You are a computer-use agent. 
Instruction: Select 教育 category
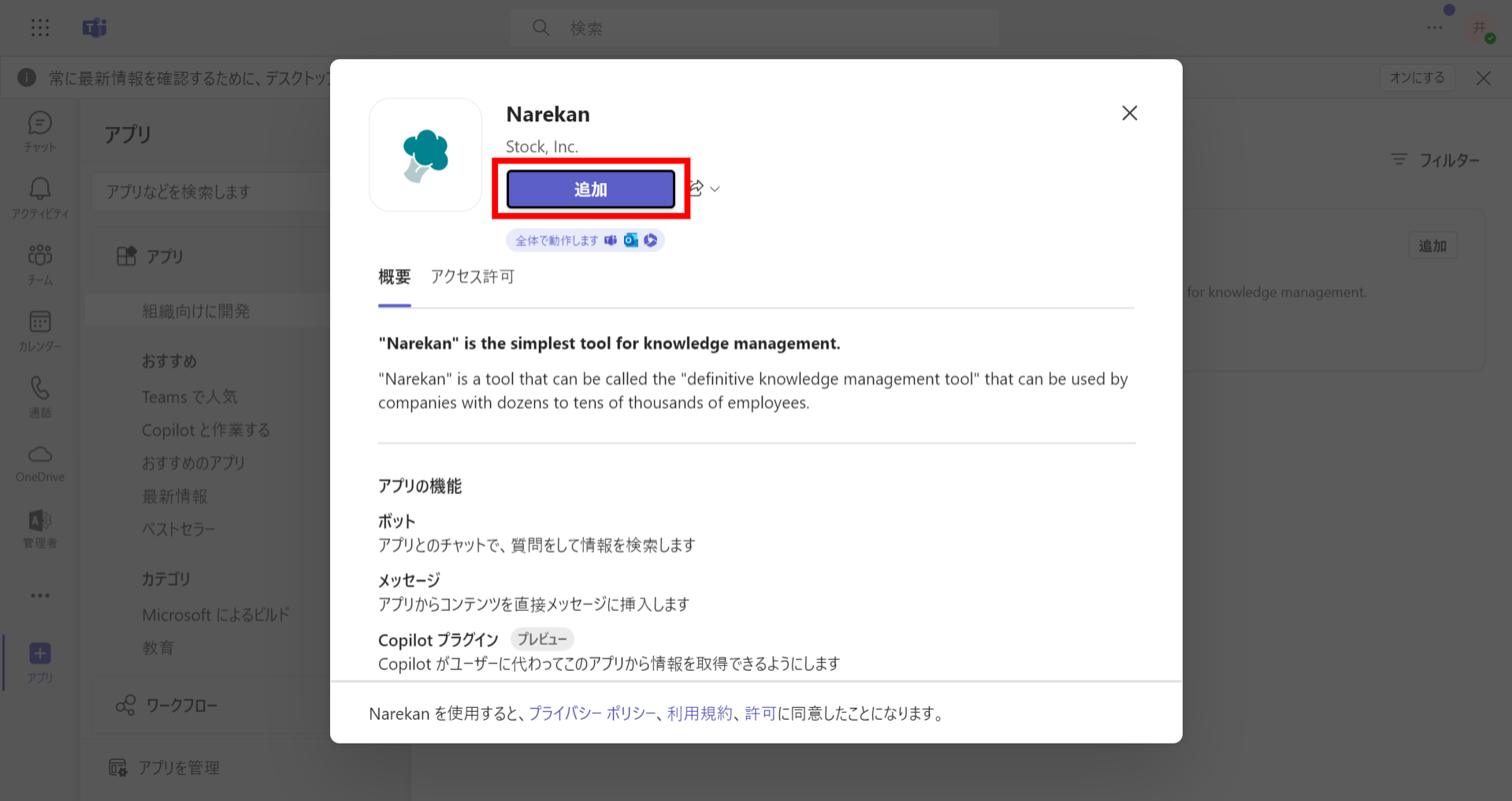tap(158, 647)
